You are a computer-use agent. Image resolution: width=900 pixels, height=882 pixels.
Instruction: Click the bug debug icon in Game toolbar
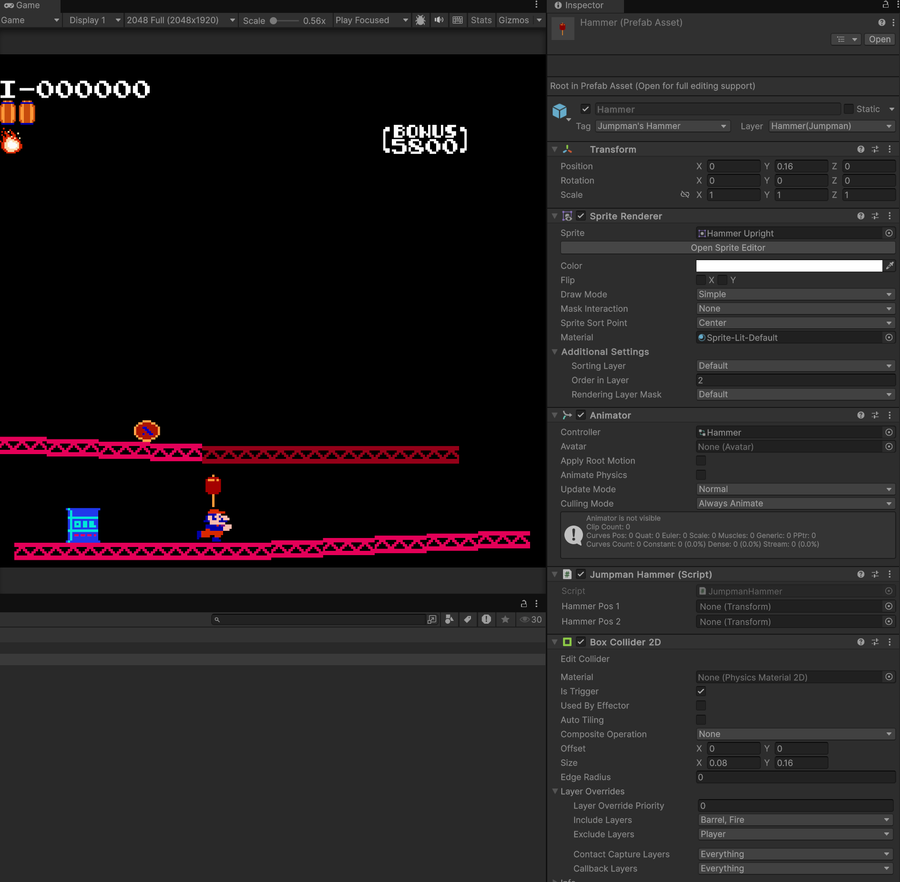tap(421, 20)
